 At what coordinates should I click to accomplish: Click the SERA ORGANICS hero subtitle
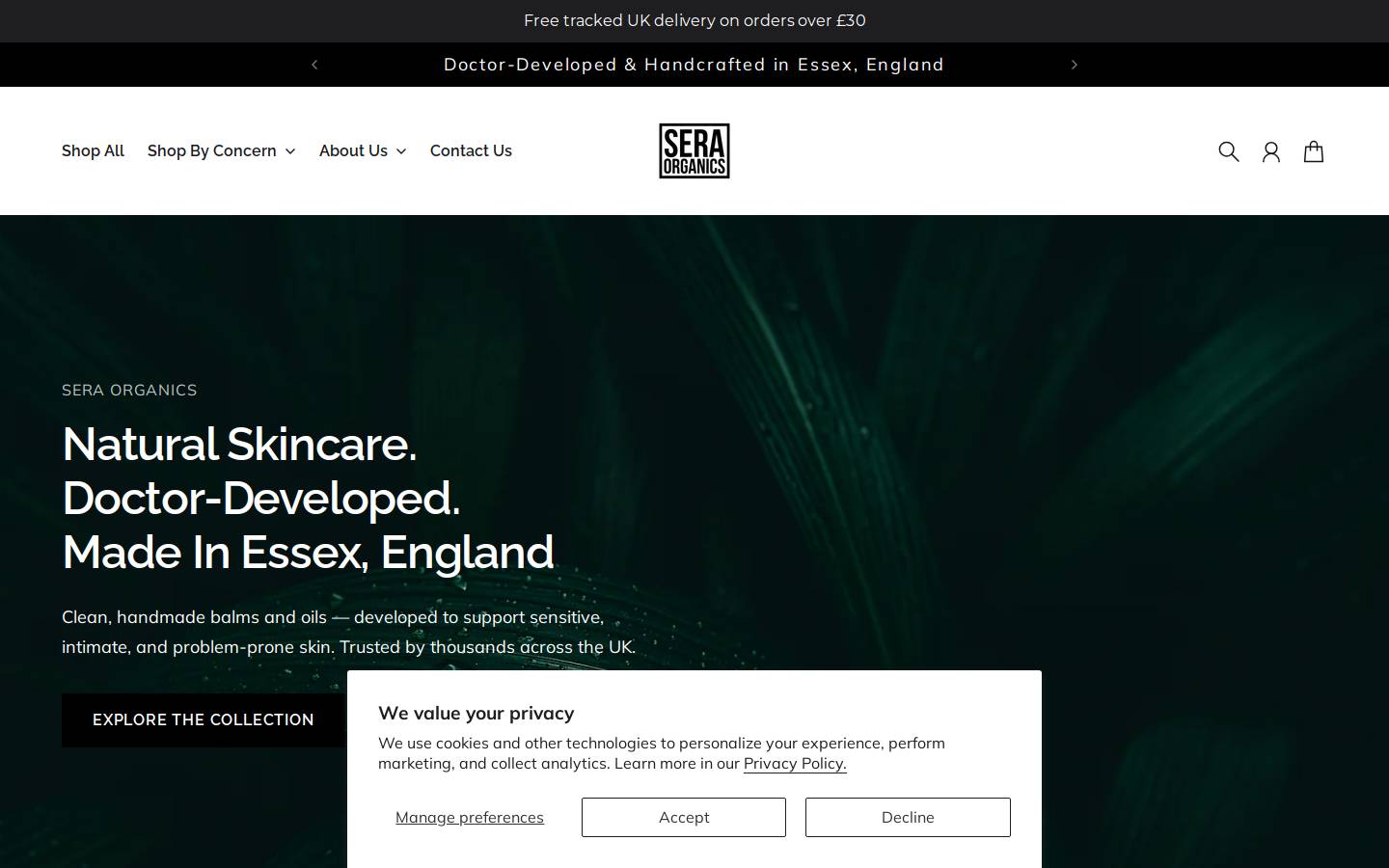[129, 390]
